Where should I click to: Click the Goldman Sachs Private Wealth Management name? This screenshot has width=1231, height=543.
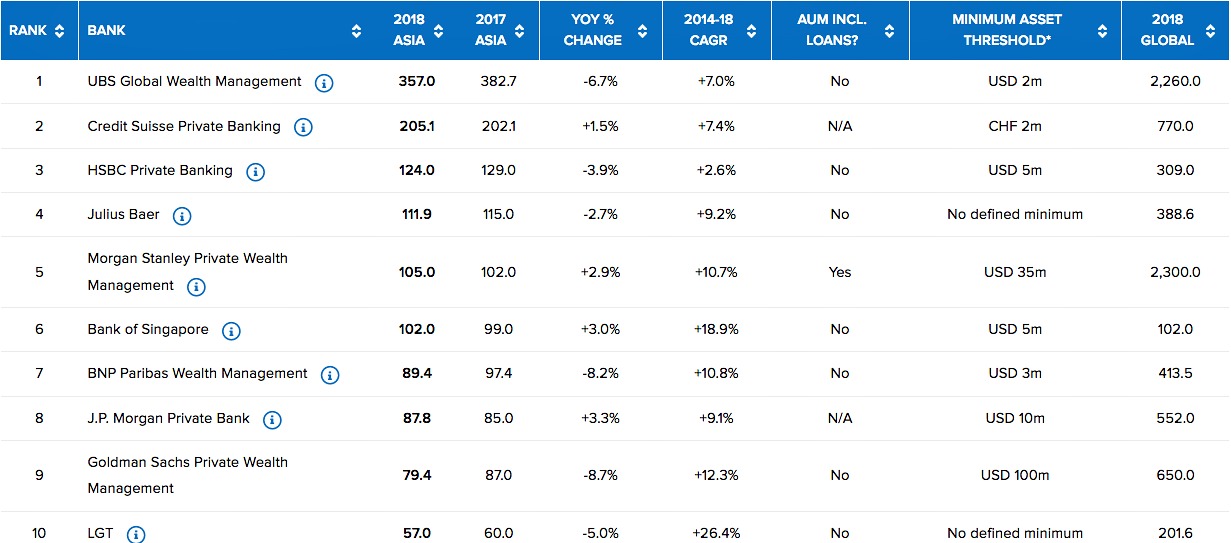coord(187,475)
